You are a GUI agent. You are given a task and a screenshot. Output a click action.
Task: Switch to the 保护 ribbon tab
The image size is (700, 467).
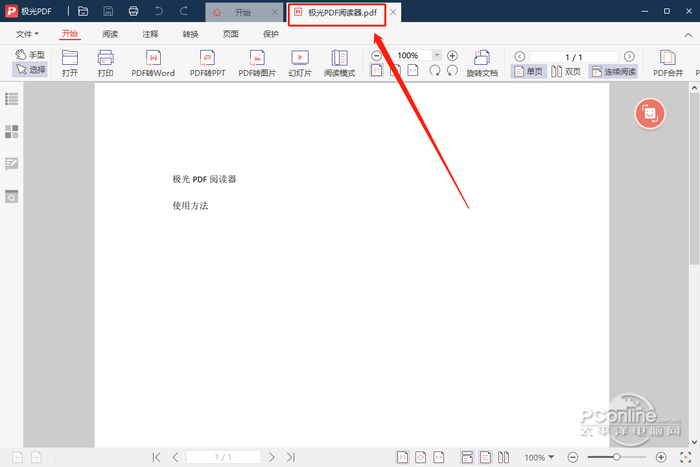(x=271, y=34)
